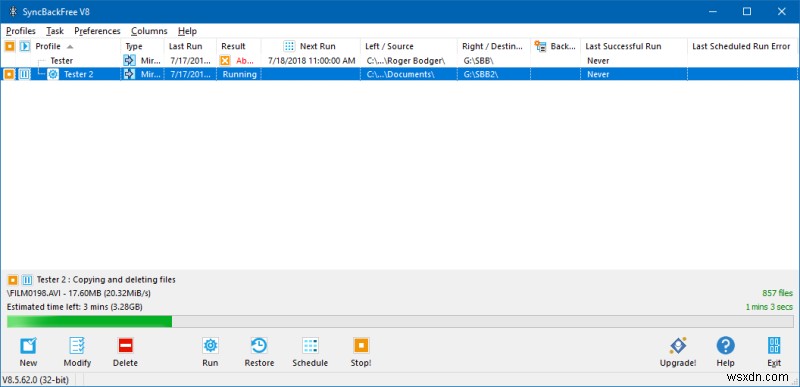
Task: Open Modify profile tool
Action: coord(77,352)
